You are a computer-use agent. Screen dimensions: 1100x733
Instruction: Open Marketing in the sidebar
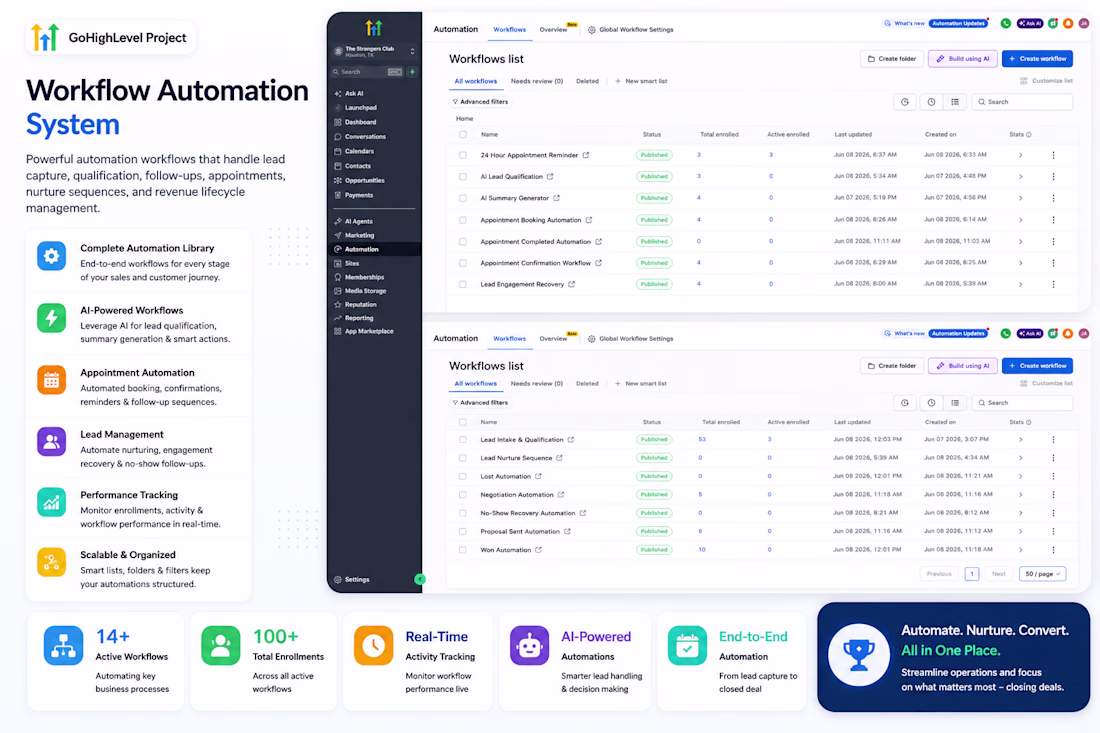(359, 236)
